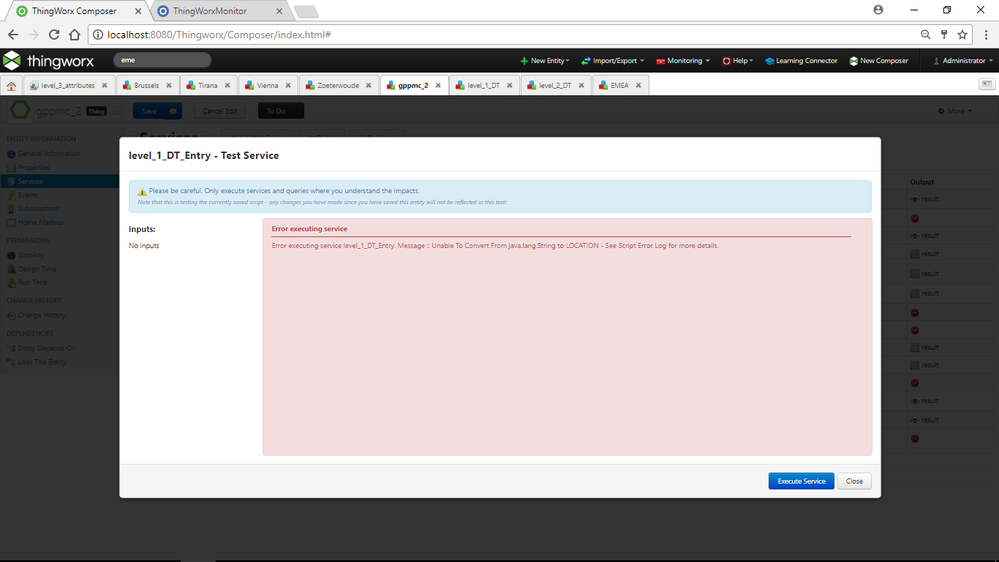Close the gppmc_2 tab
Image resolution: width=999 pixels, height=562 pixels.
coord(438,85)
